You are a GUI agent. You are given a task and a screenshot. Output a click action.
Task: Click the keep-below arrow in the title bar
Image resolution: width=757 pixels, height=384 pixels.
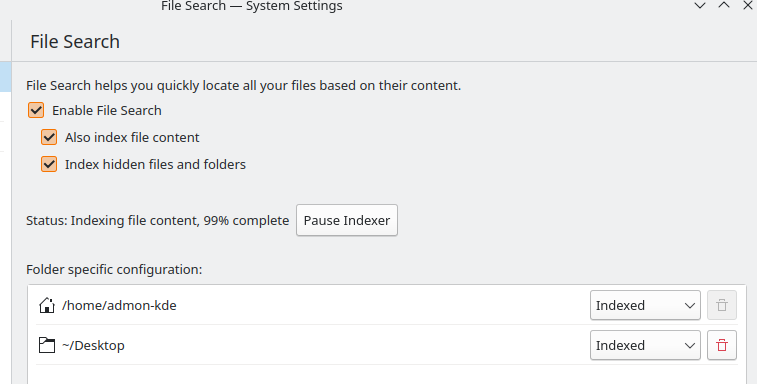[x=700, y=6]
